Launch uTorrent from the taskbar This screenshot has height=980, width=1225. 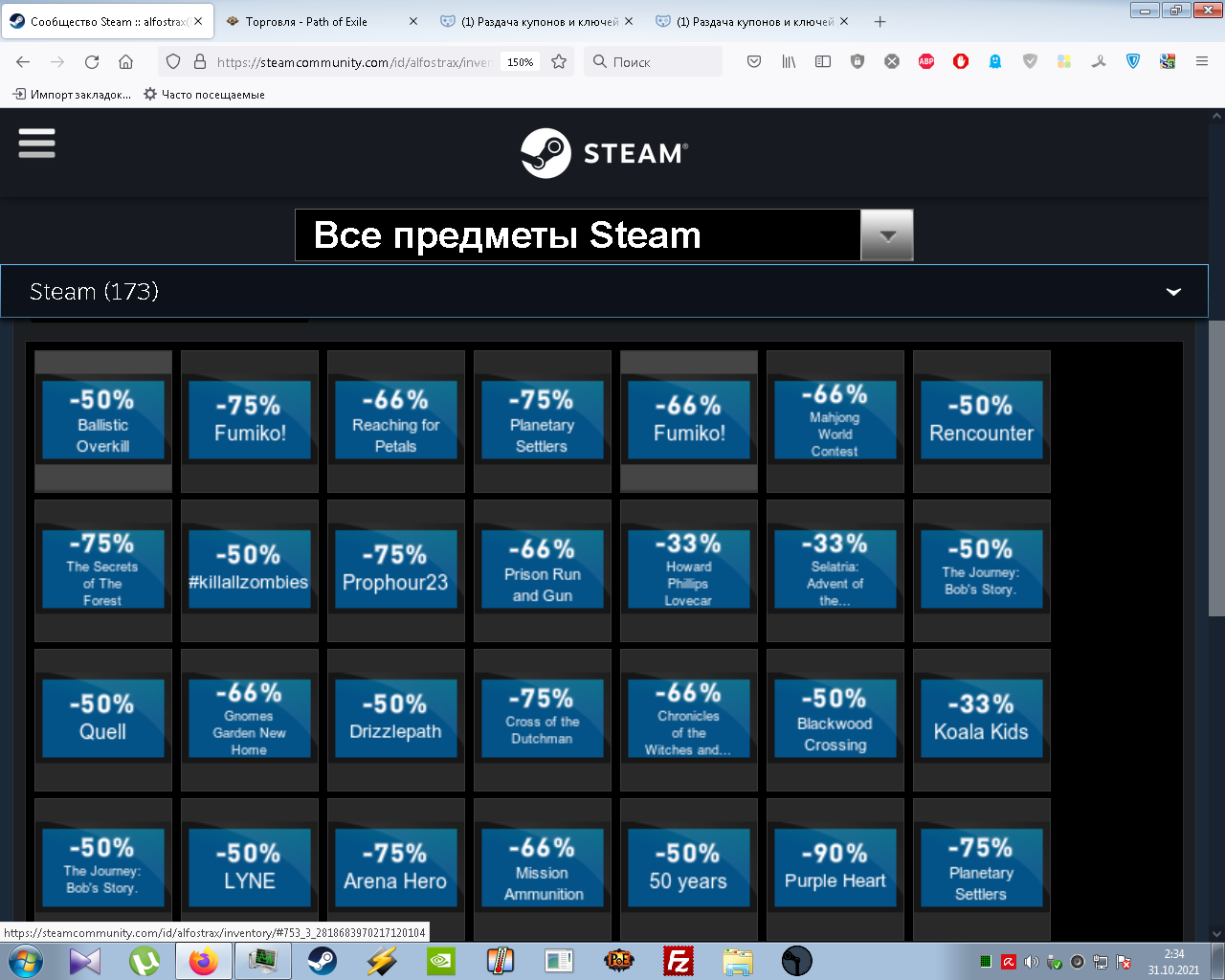(145, 961)
